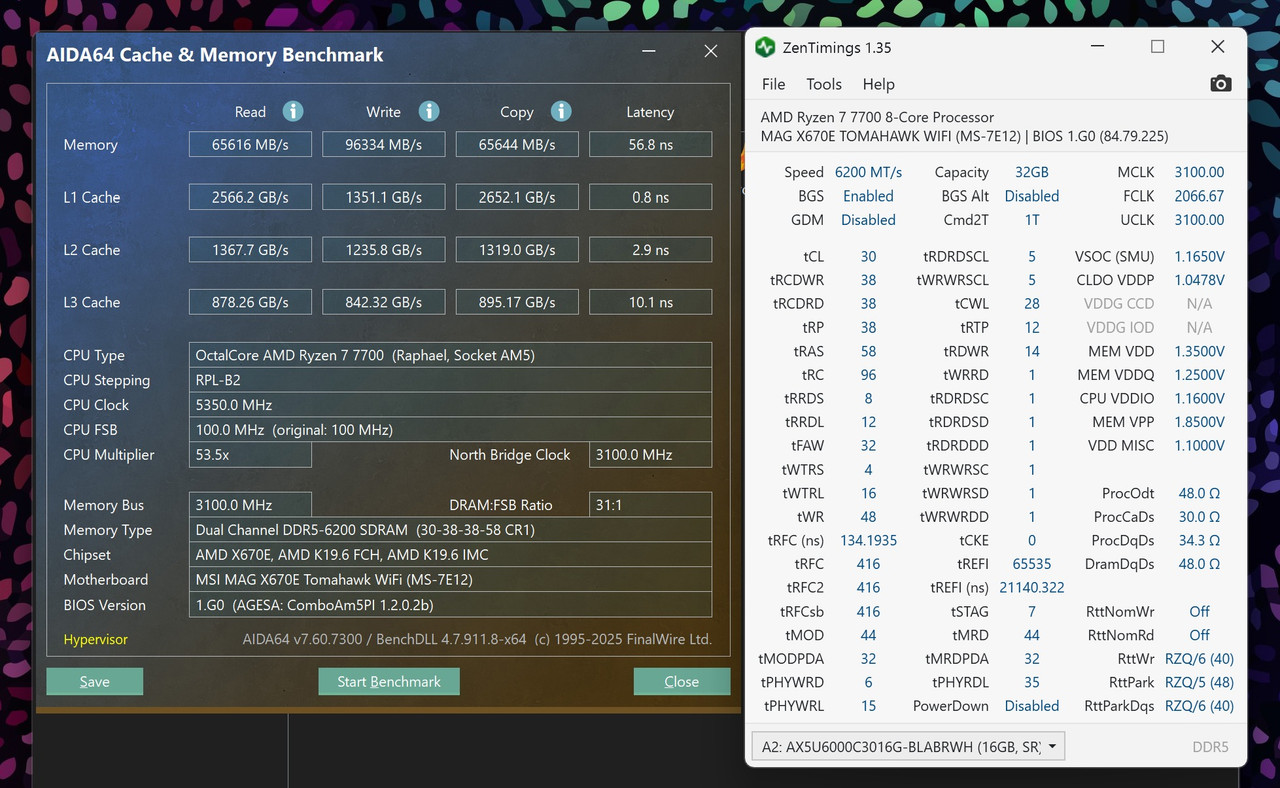Click Memory Latency value 56.8 ns
The height and width of the screenshot is (788, 1280).
tap(651, 144)
